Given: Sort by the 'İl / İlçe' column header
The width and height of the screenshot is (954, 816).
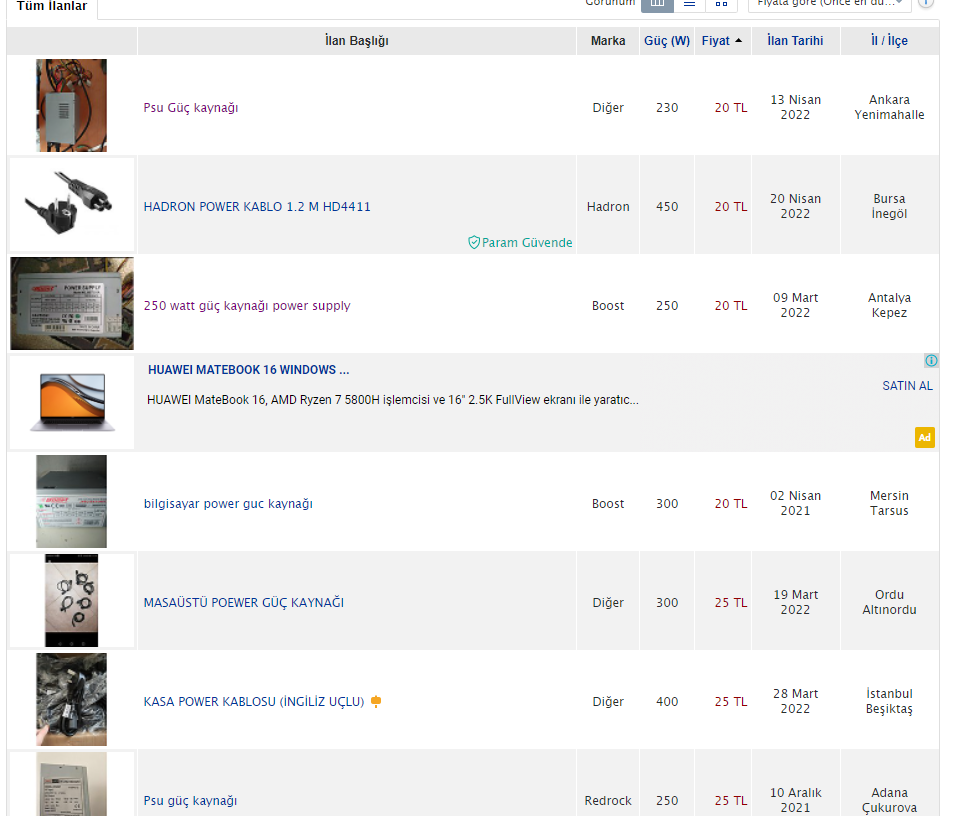Looking at the screenshot, I should pyautogui.click(x=889, y=41).
